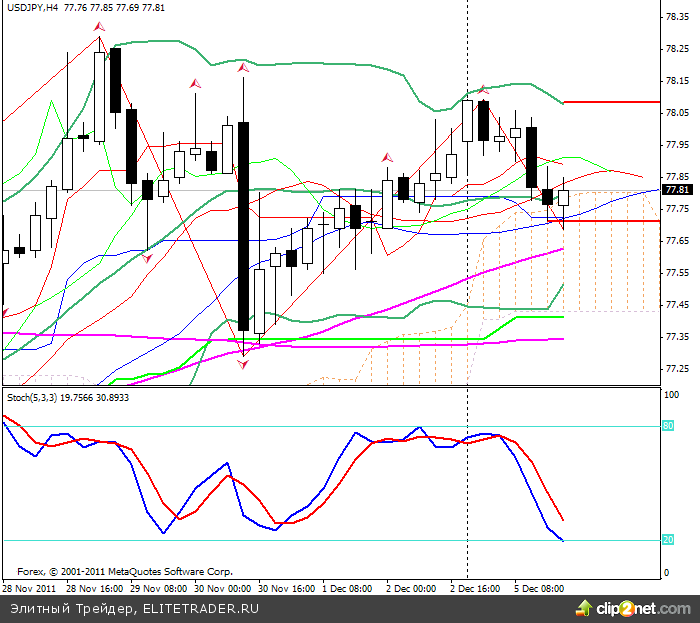Image resolution: width=700 pixels, height=623 pixels.
Task: Select the lower red horizontal line near 77.71
Action: point(610,220)
